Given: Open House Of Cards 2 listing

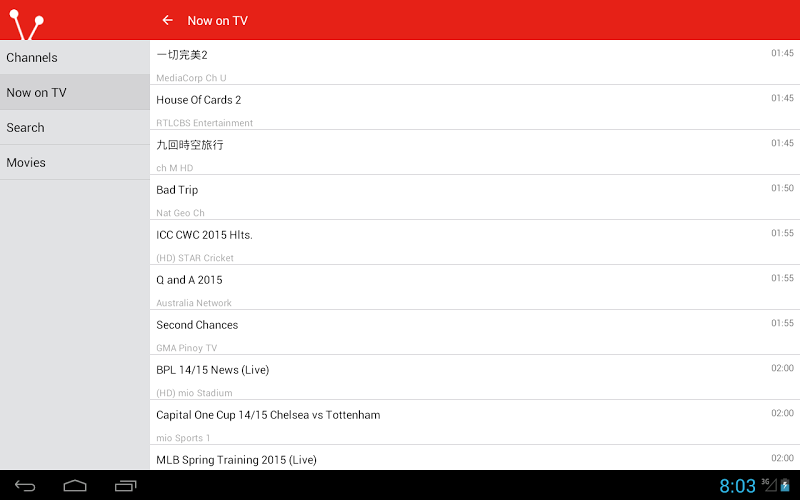Looking at the screenshot, I should pos(475,107).
